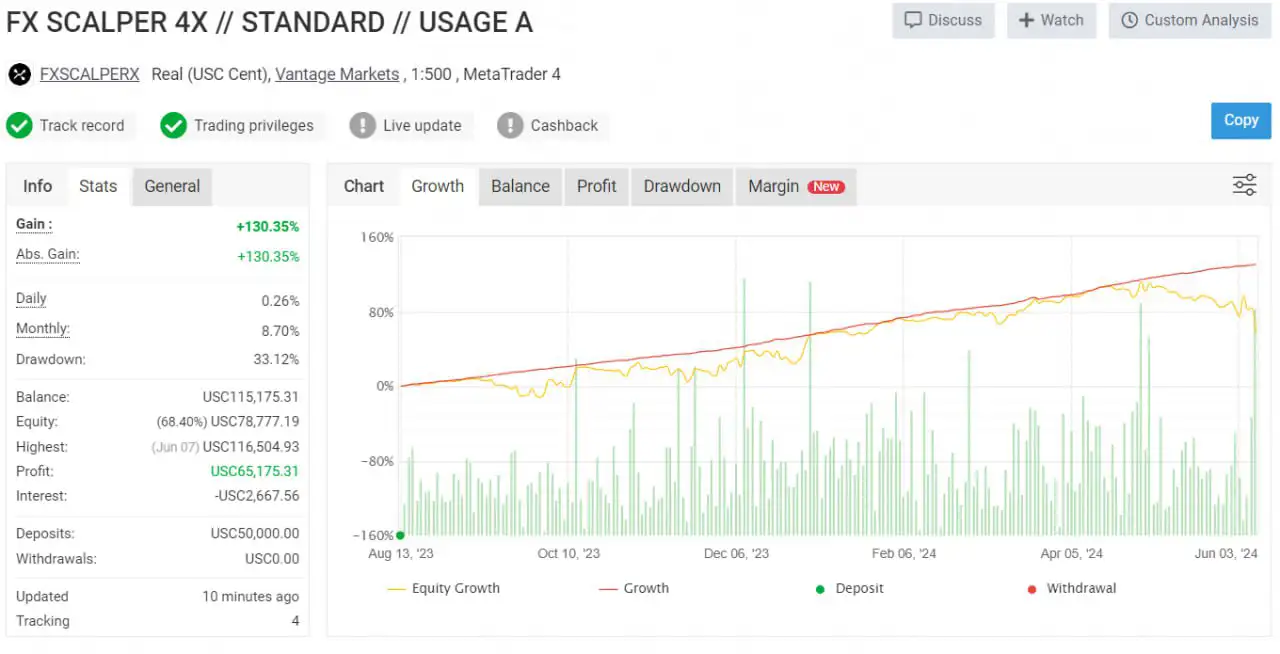Click the chart settings sliders icon
1280x654 pixels.
tap(1244, 185)
